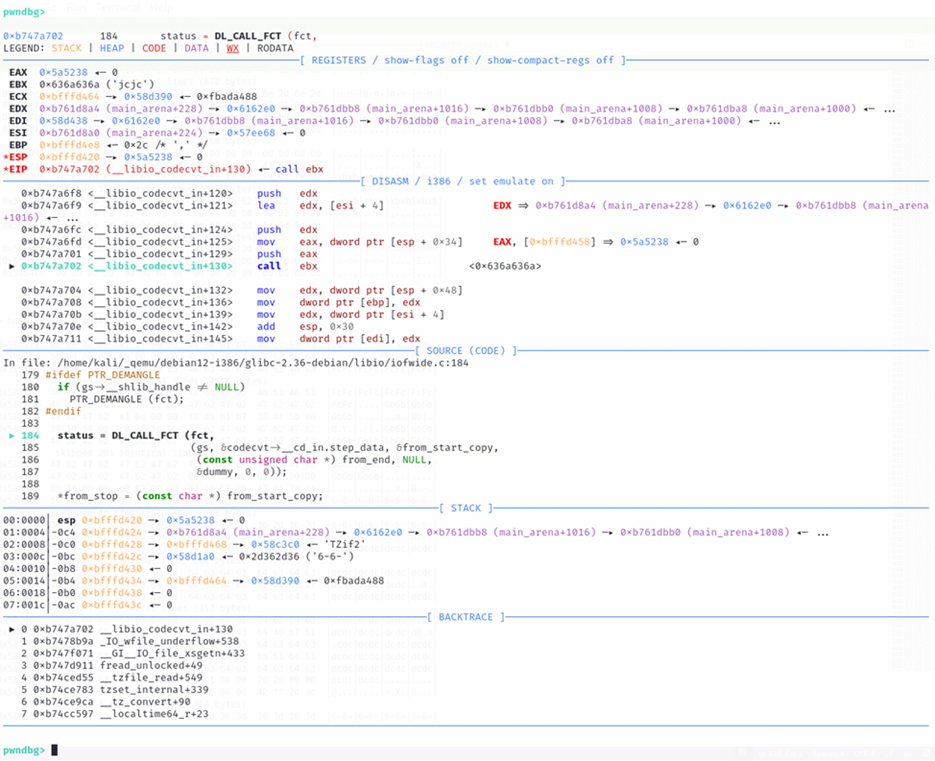935x761 pixels.
Task: Click stack row 04:0010 at 0xbfffd430
Action: [x=88, y=569]
